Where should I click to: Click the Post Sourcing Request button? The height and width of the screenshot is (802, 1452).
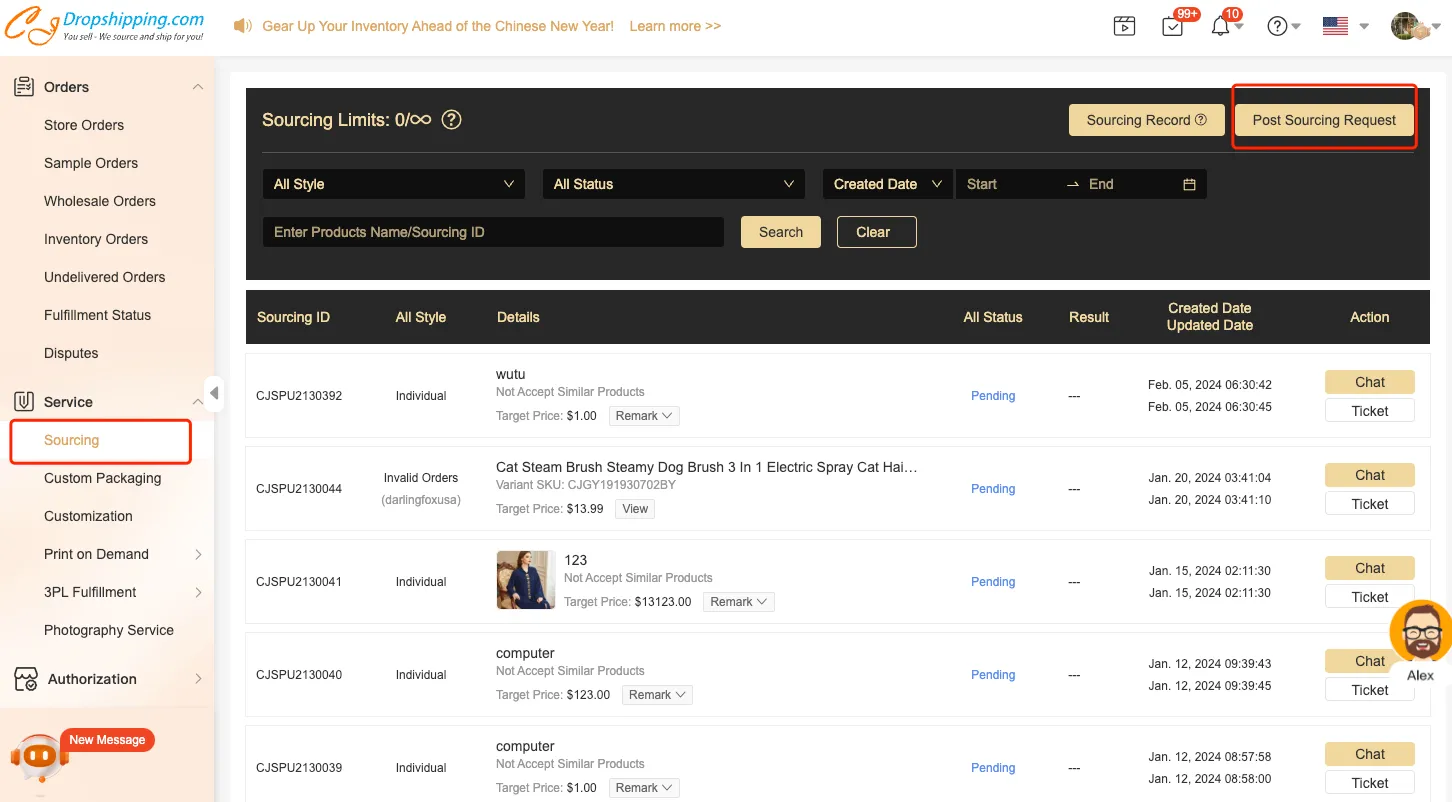1324,120
